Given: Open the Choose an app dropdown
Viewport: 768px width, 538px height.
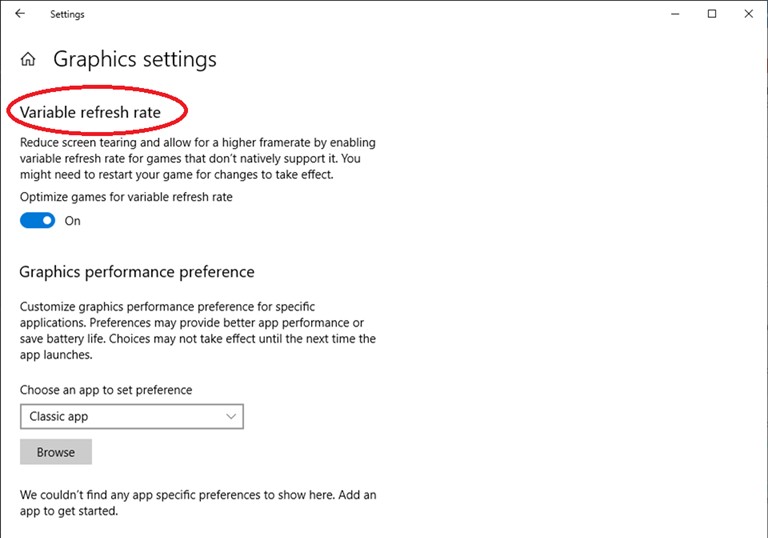Looking at the screenshot, I should pos(132,416).
